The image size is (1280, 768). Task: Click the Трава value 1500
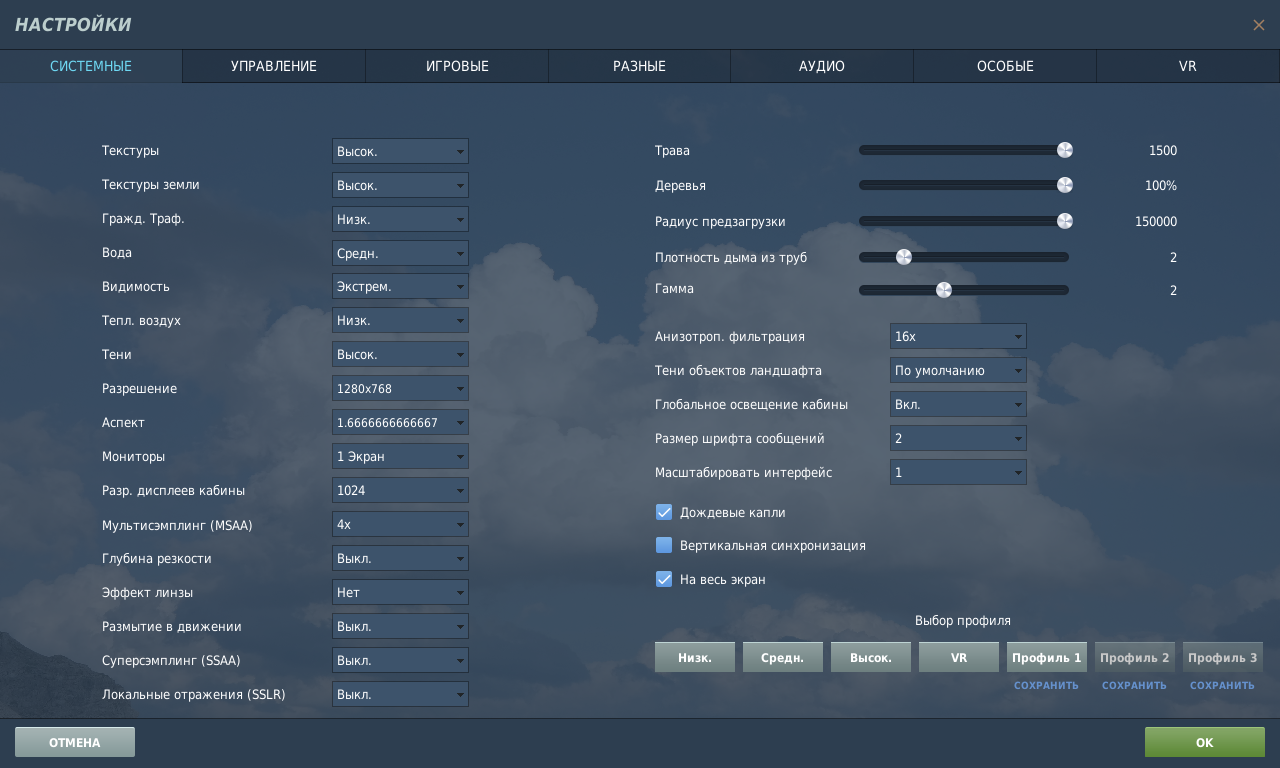1163,151
